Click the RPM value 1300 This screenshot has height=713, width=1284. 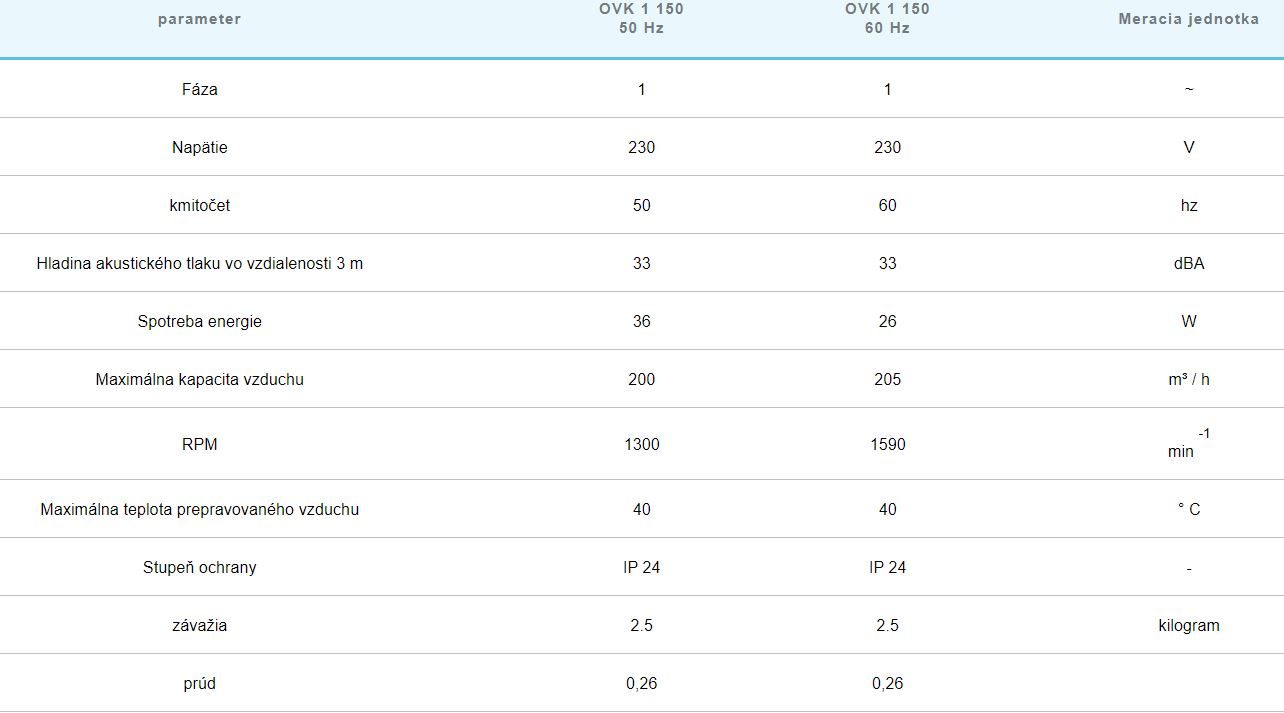coord(641,444)
